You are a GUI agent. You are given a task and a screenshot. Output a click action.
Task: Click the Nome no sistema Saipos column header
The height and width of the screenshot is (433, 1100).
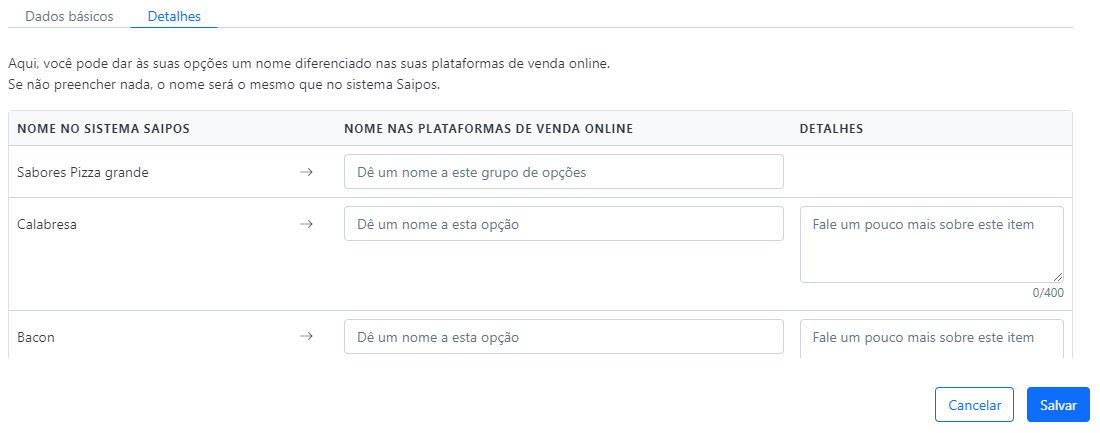click(104, 129)
